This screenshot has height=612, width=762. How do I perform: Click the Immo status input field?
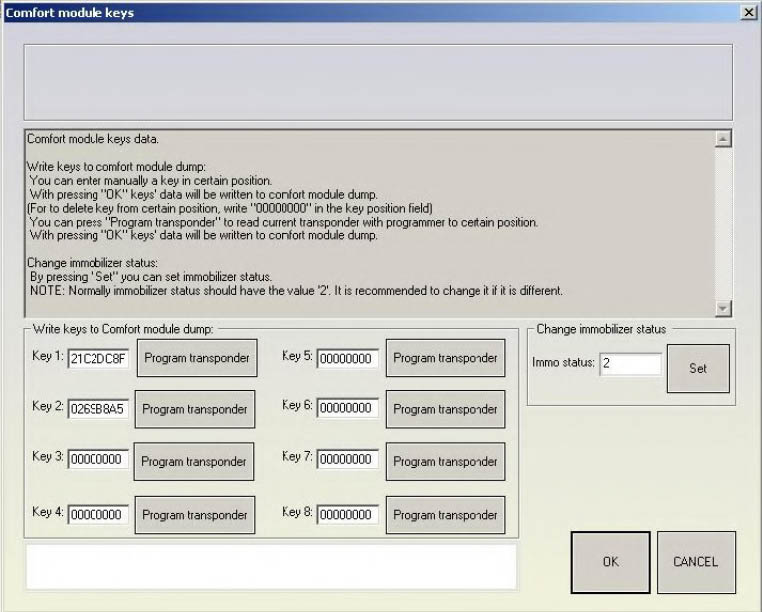(630, 365)
